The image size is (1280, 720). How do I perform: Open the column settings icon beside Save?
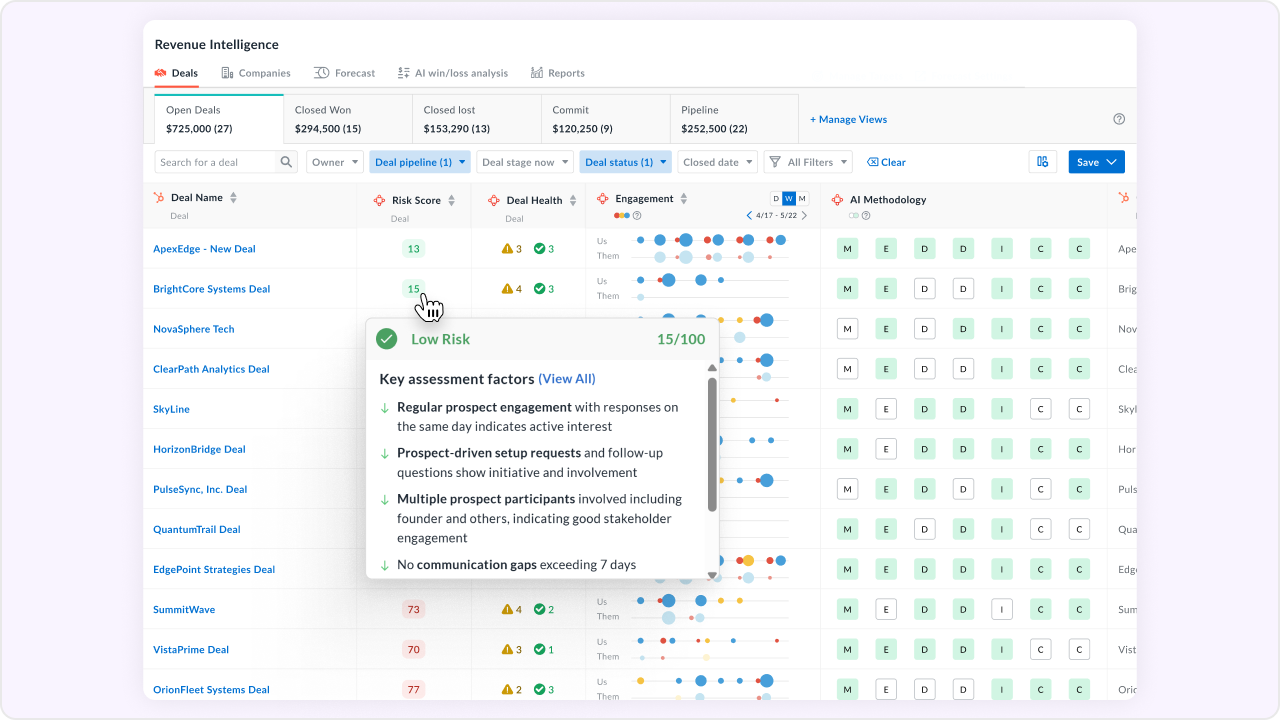[x=1043, y=162]
